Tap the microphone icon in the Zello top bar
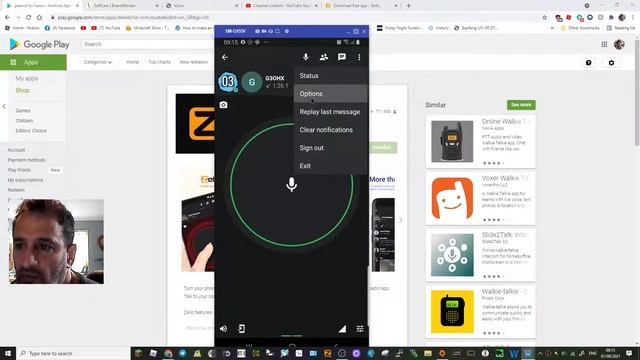Viewport: 640px width, 360px height. pos(306,57)
